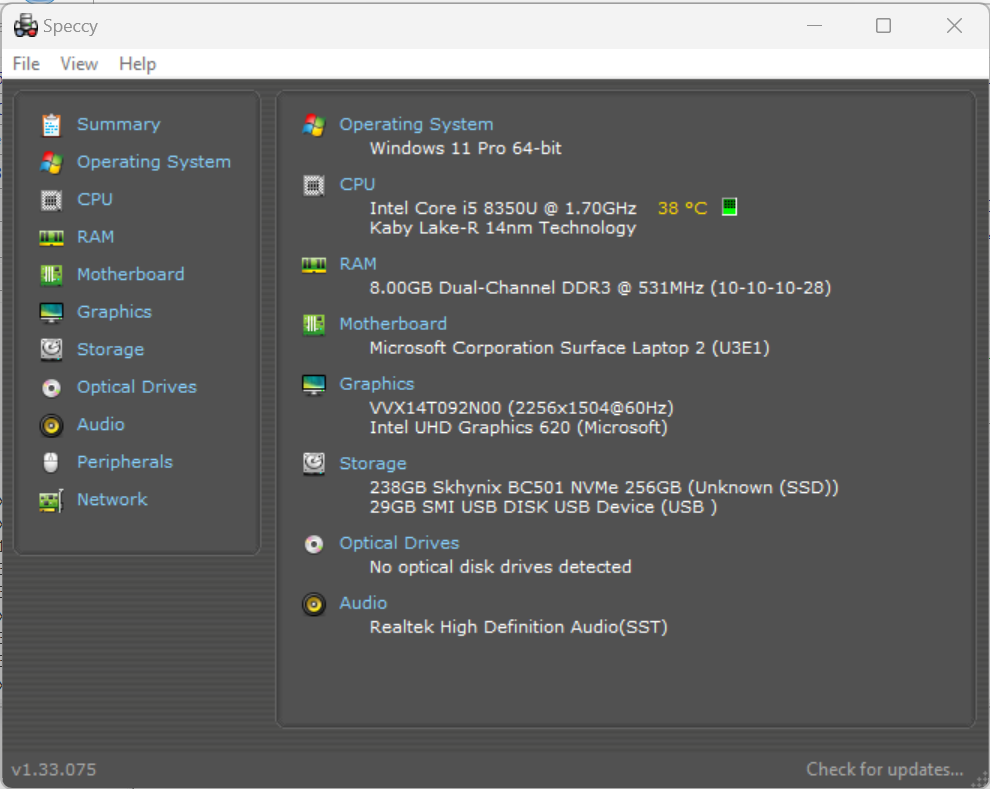Click the Intel UHD Graphics 620 text
This screenshot has width=990, height=789.
518,427
